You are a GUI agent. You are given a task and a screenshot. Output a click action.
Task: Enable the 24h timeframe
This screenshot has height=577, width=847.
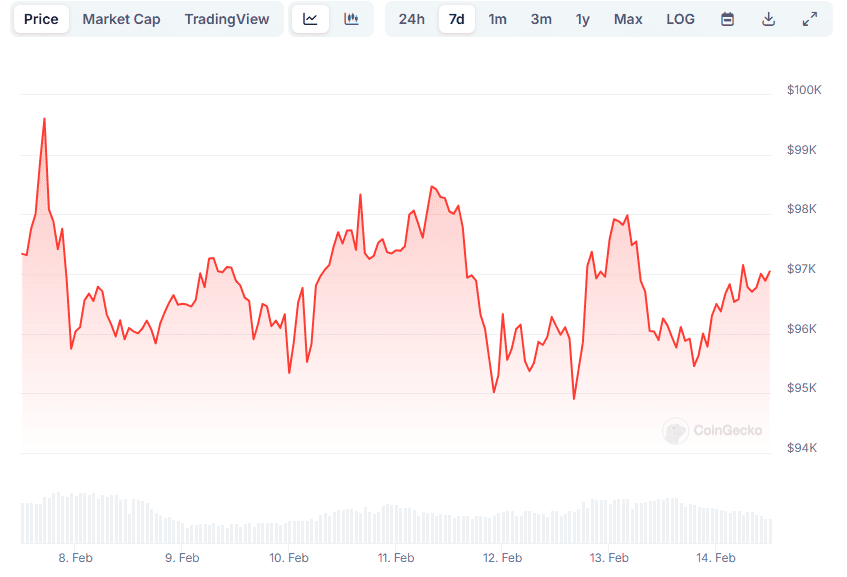(x=411, y=18)
